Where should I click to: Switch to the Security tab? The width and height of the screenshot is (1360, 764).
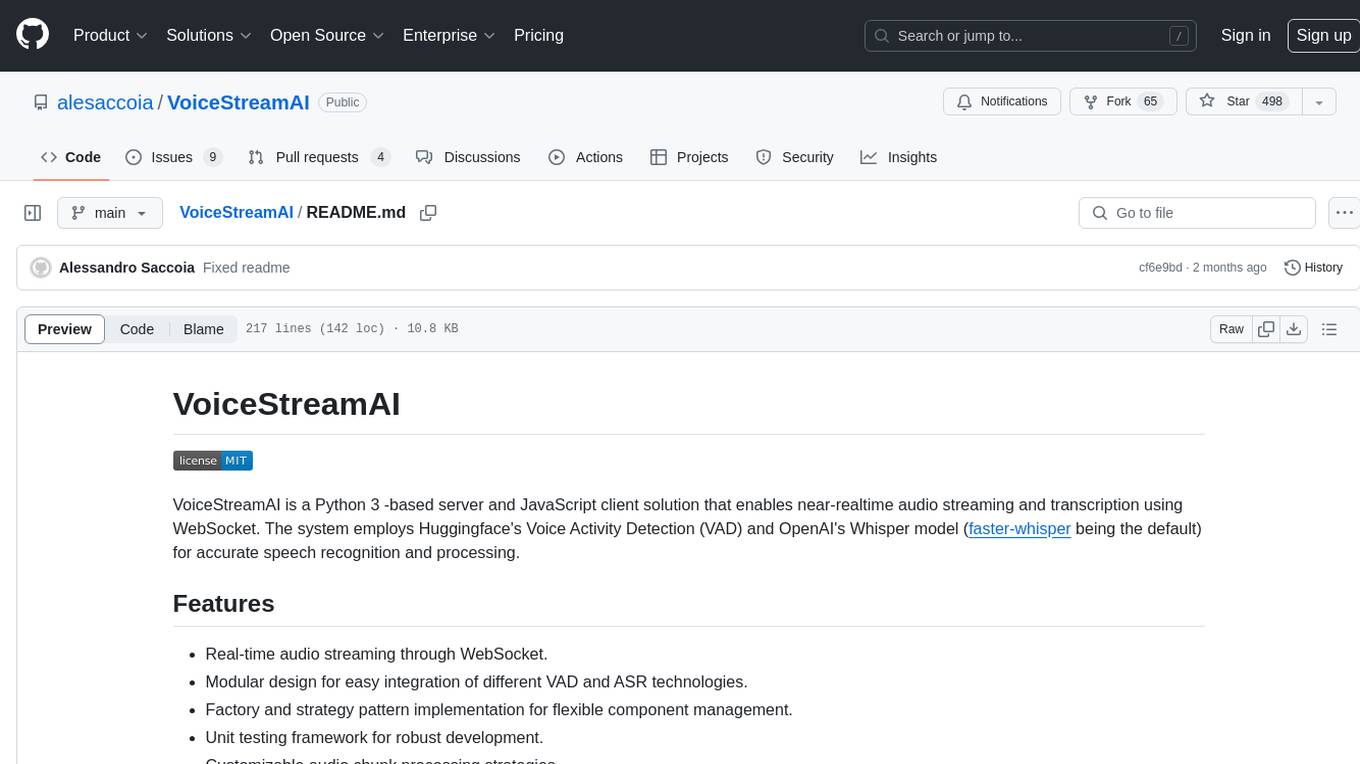pos(795,157)
